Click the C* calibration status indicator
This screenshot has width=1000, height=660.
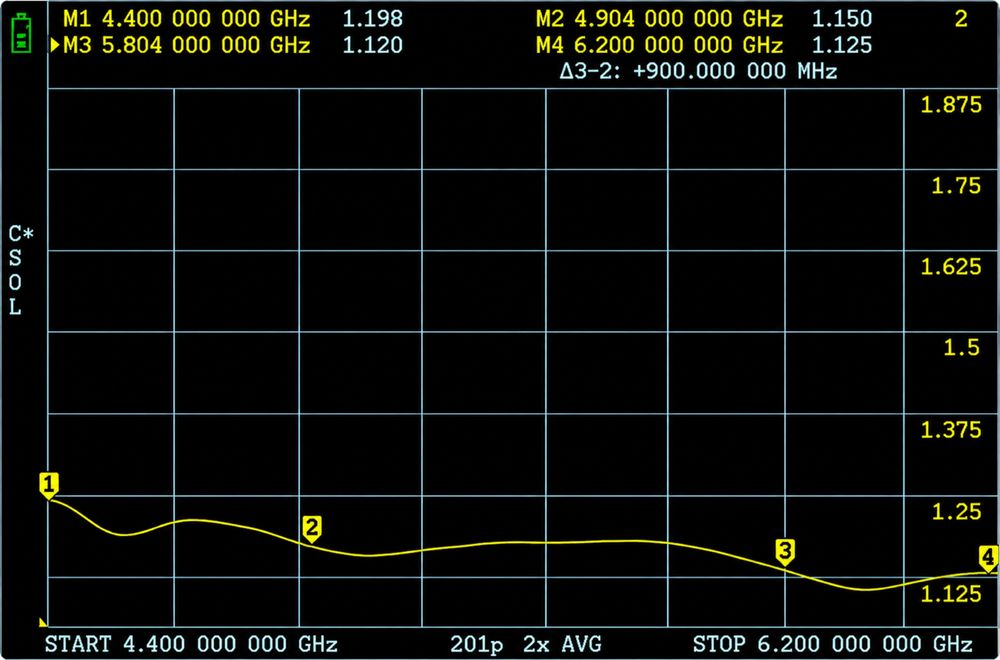21,234
